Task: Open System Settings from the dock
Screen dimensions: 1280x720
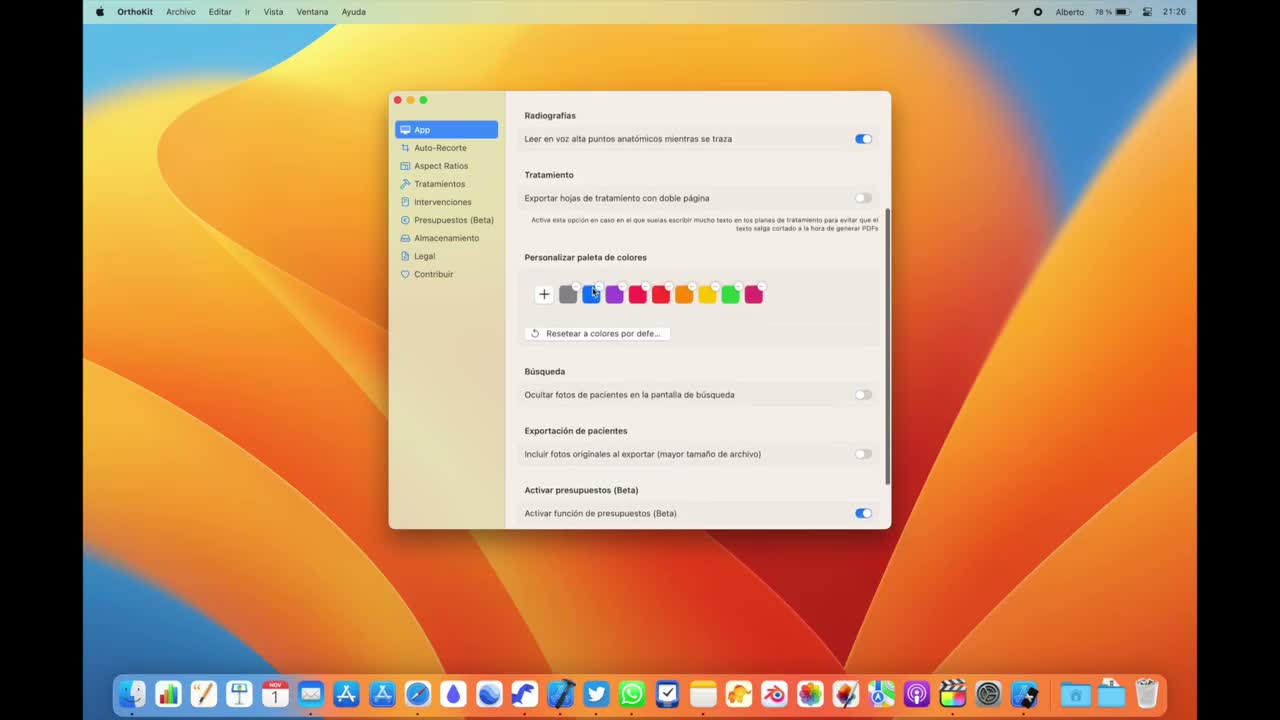Action: click(988, 693)
